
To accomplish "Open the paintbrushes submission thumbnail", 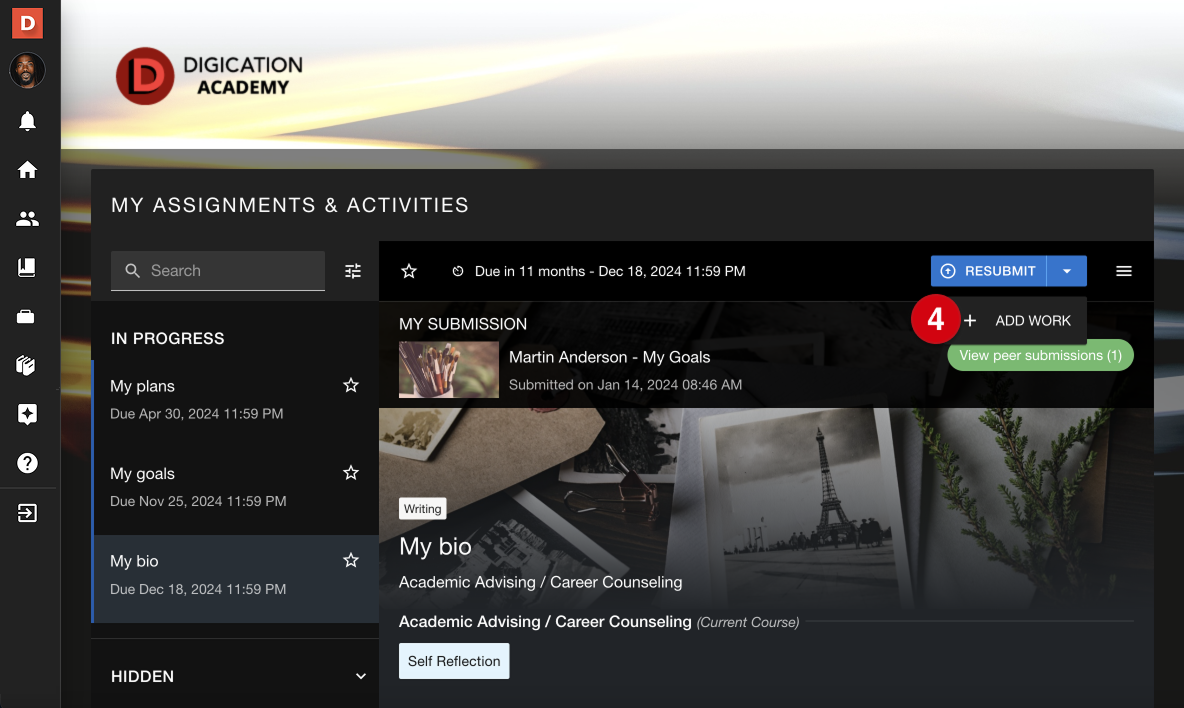I will 449,370.
